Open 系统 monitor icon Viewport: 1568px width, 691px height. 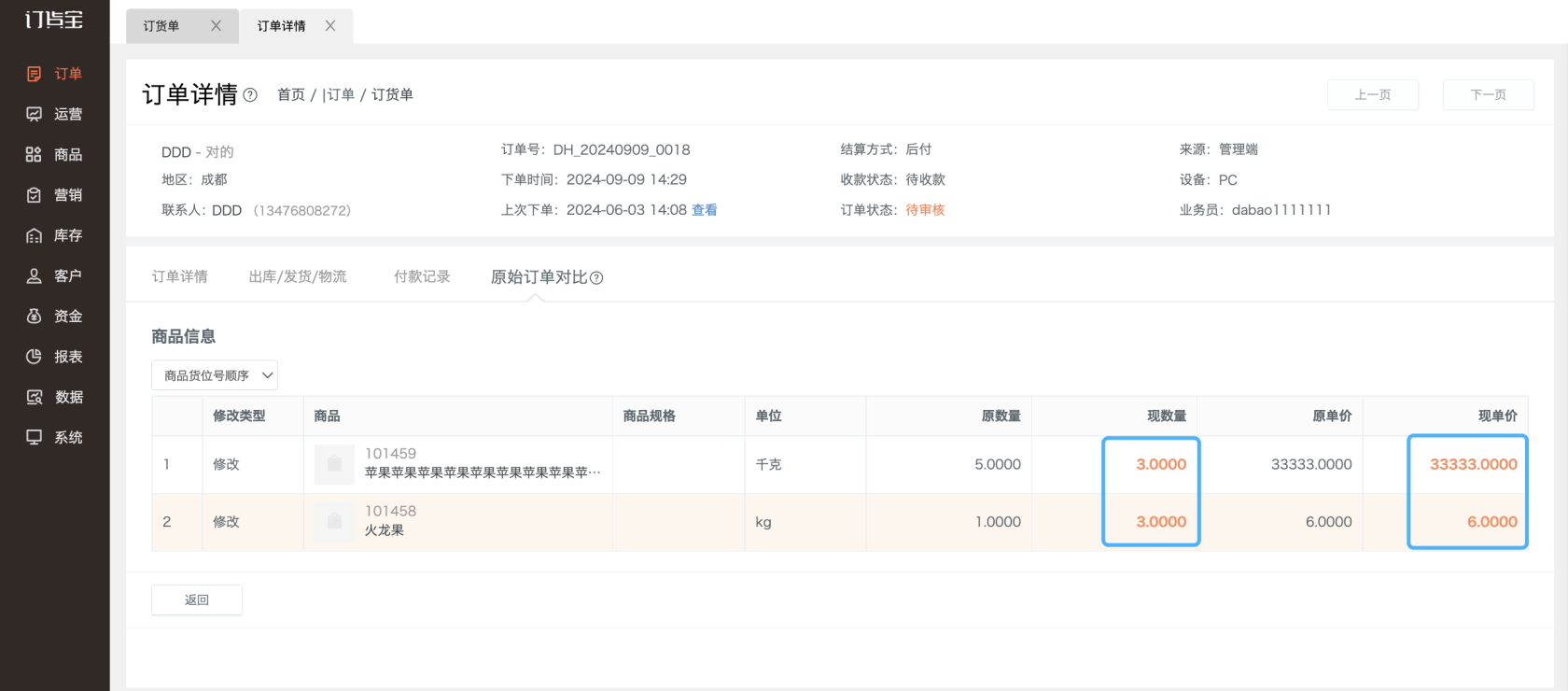35,437
